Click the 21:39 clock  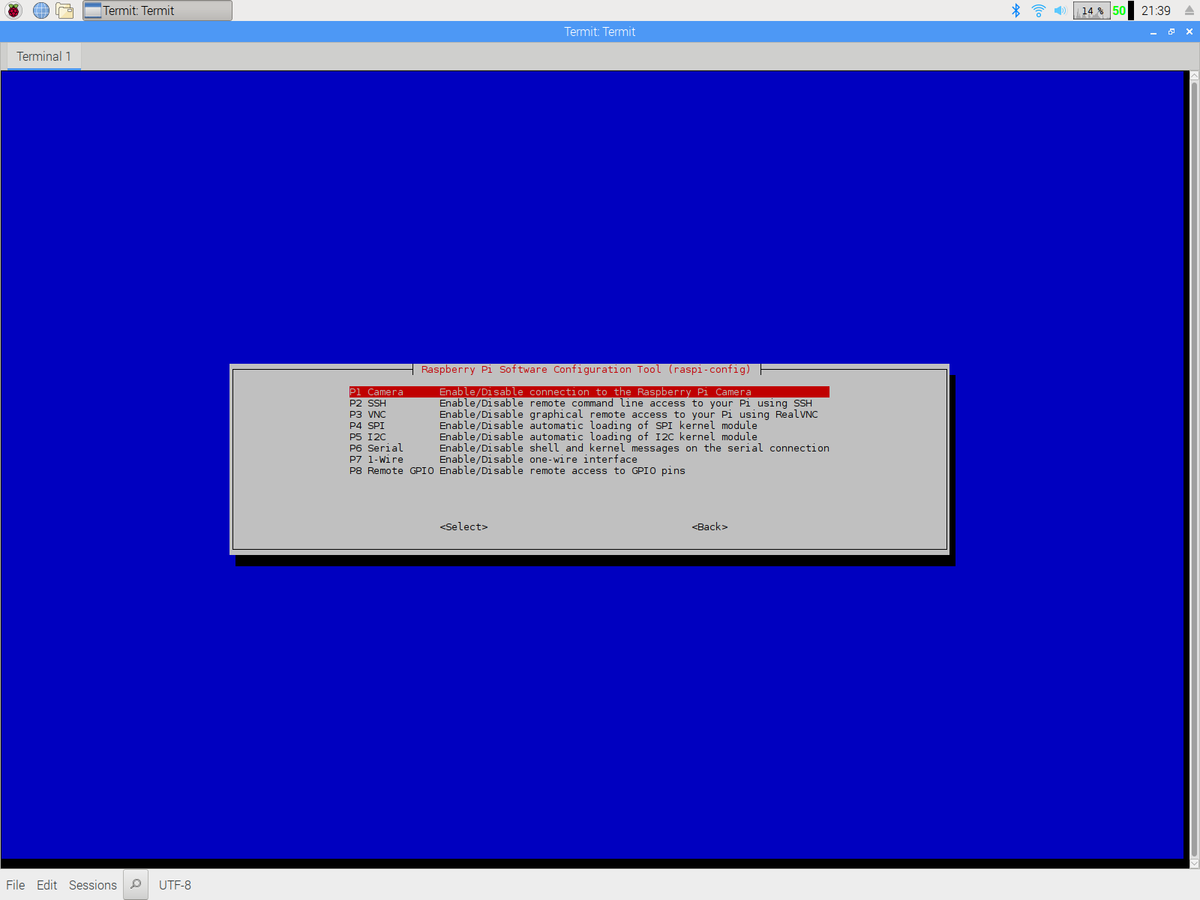1155,11
